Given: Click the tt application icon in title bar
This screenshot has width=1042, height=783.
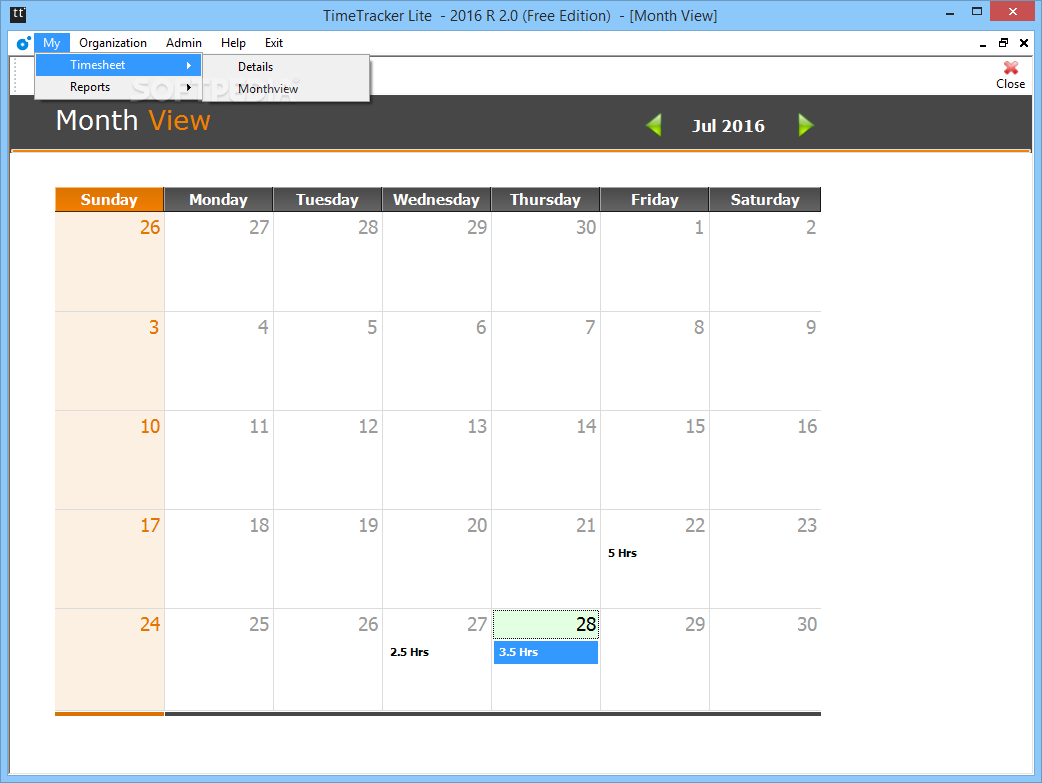Looking at the screenshot, I should tap(18, 14).
